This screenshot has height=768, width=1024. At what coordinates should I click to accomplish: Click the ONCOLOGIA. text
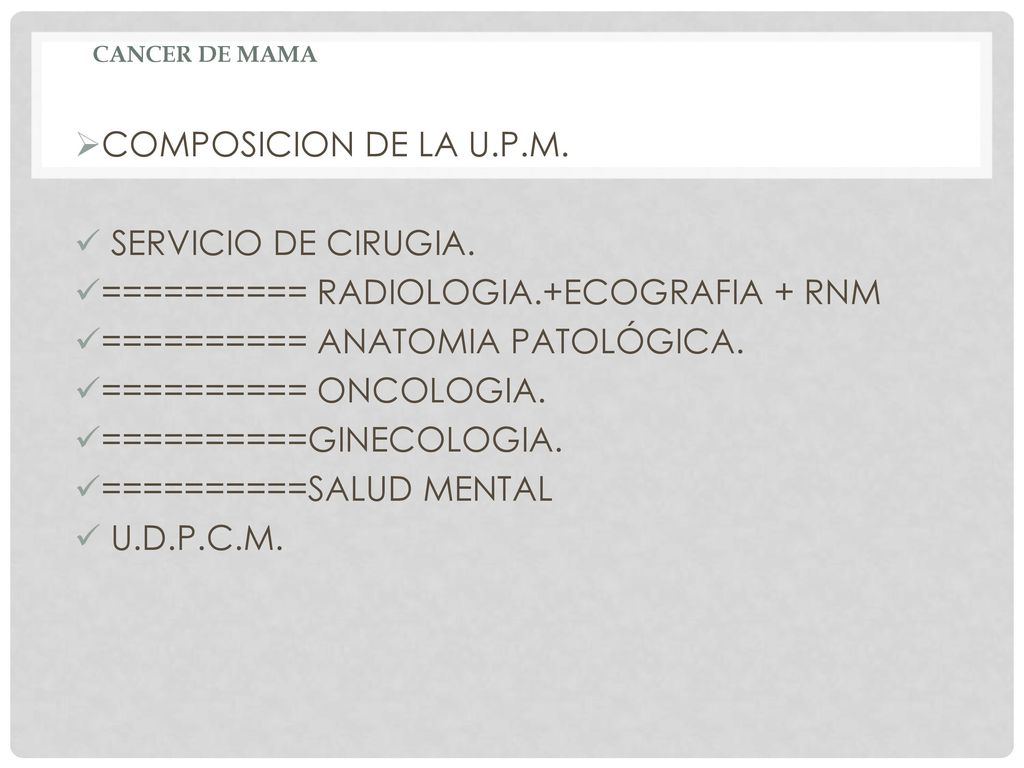click(432, 391)
